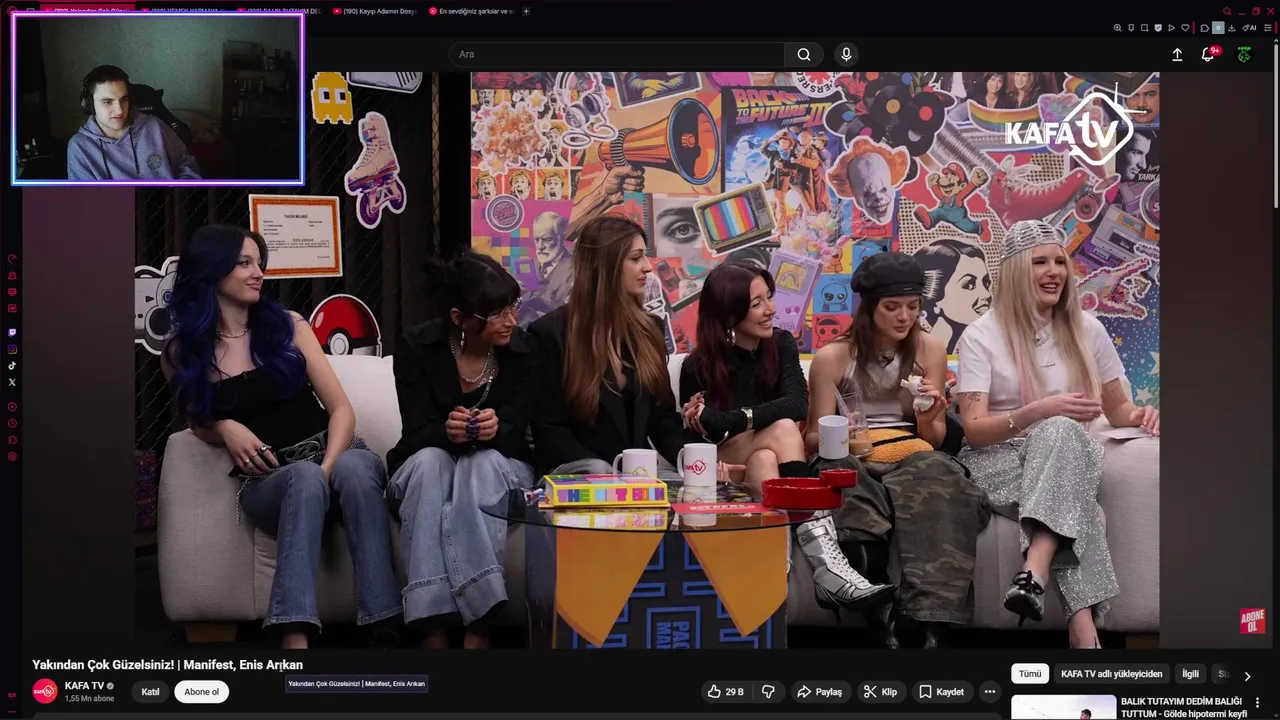The height and width of the screenshot is (720, 1280).
Task: Advance filter chips with right chevron
Action: [1247, 675]
